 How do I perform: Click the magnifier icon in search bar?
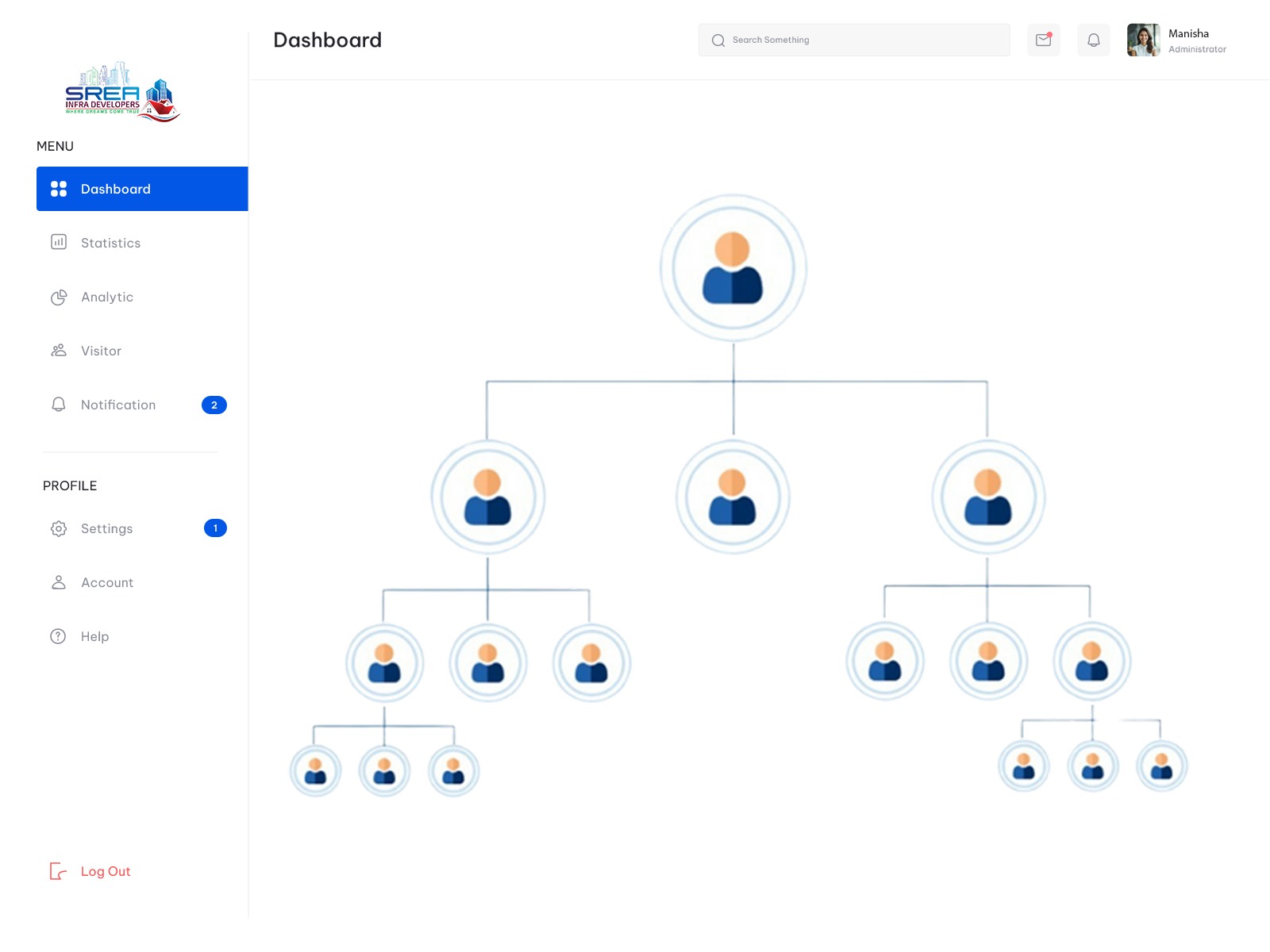[718, 40]
